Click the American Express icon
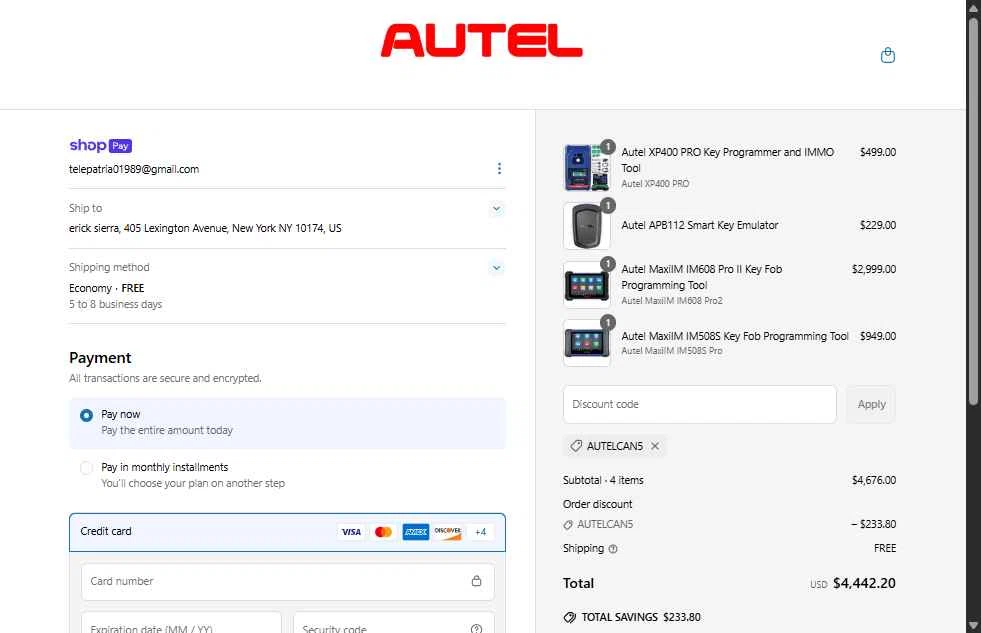 pyautogui.click(x=415, y=532)
